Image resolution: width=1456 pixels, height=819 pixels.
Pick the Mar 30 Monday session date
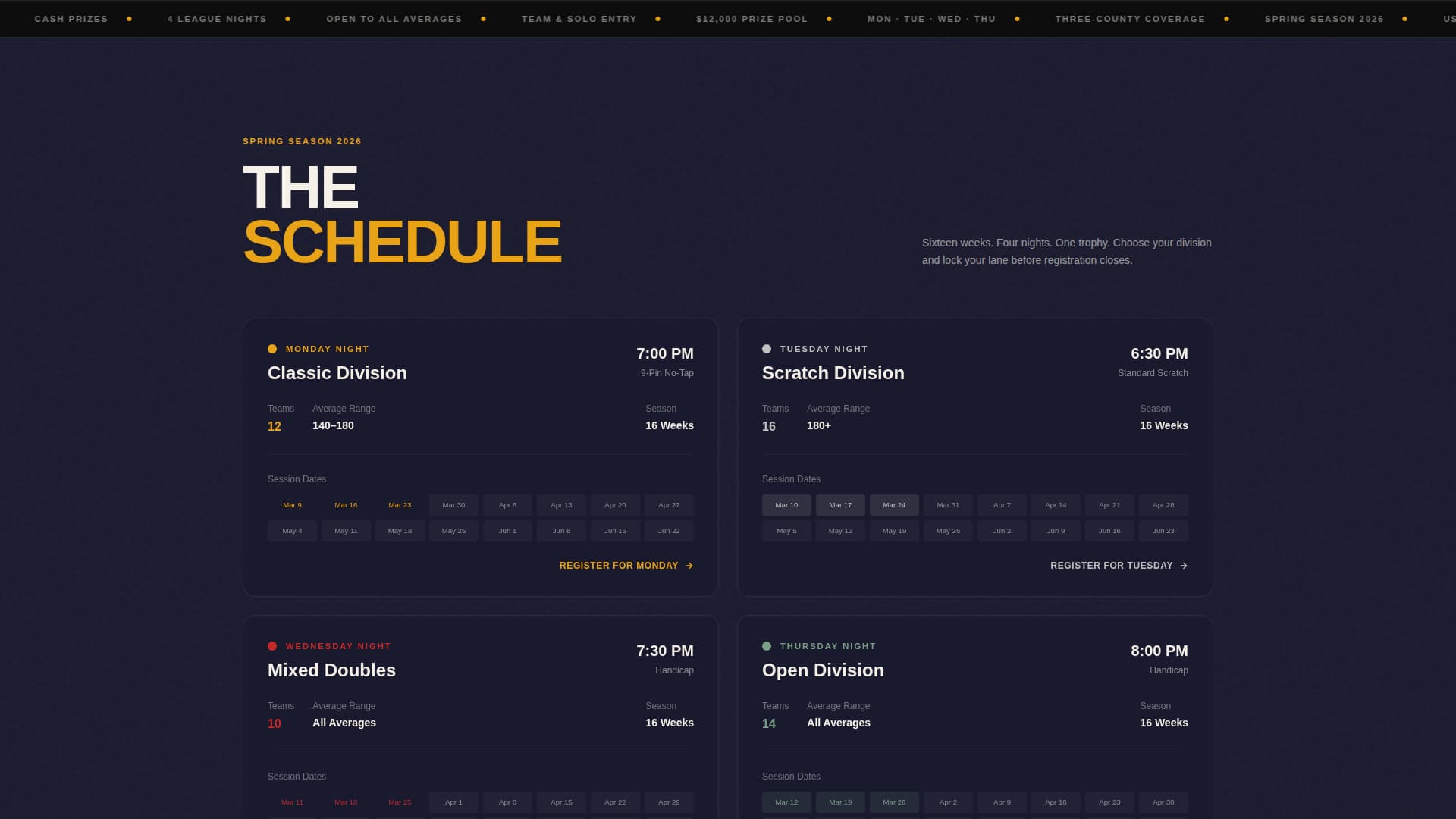[453, 505]
